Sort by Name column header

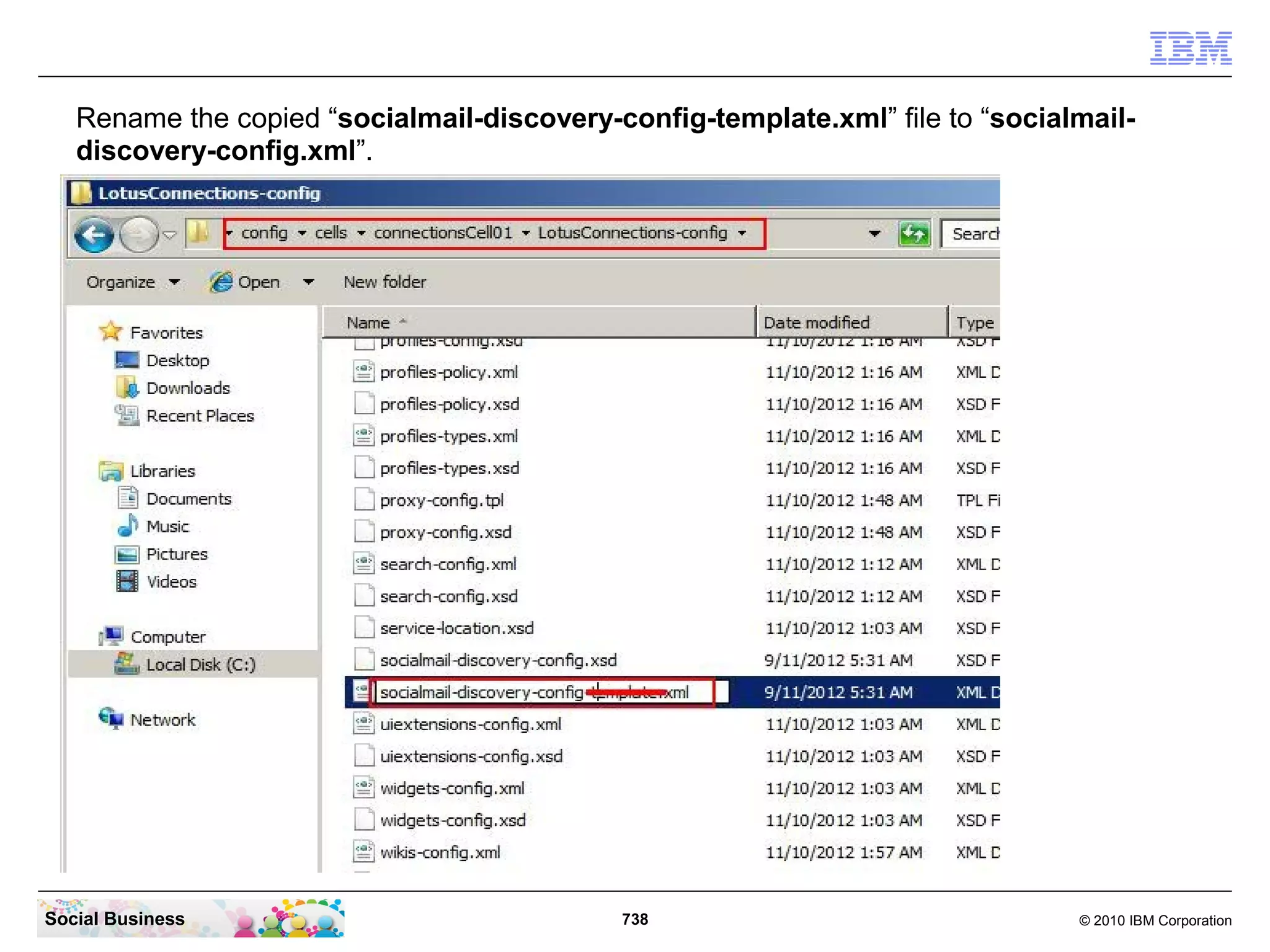tap(368, 322)
